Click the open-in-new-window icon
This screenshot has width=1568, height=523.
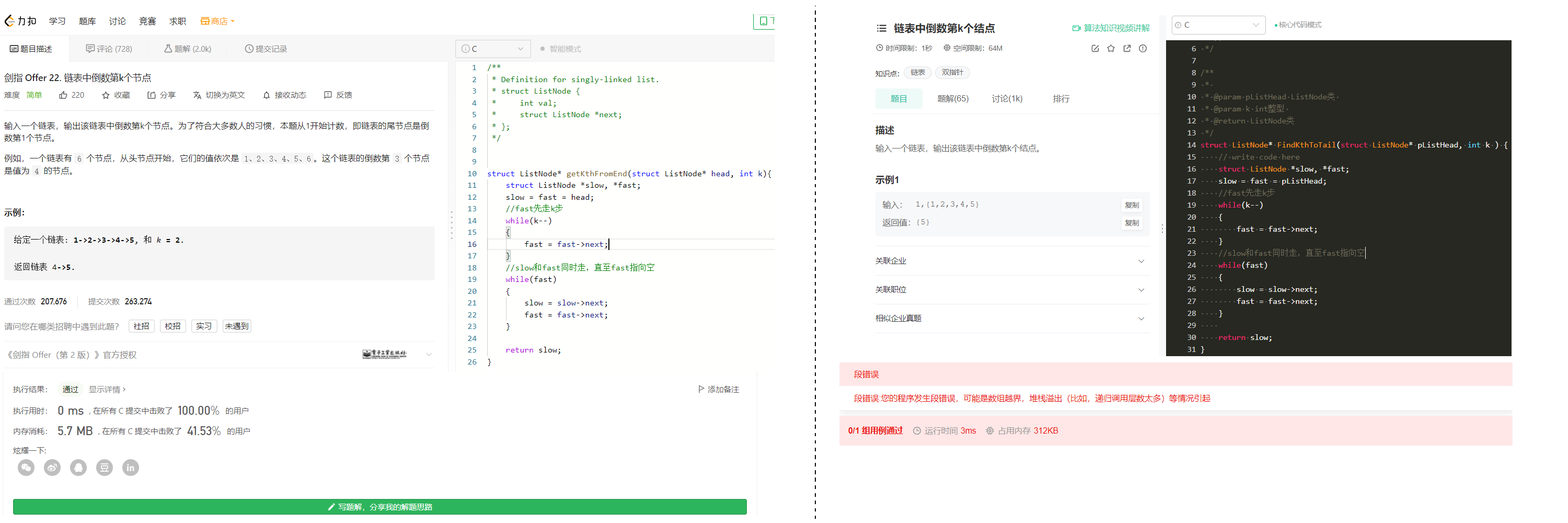click(x=1127, y=49)
